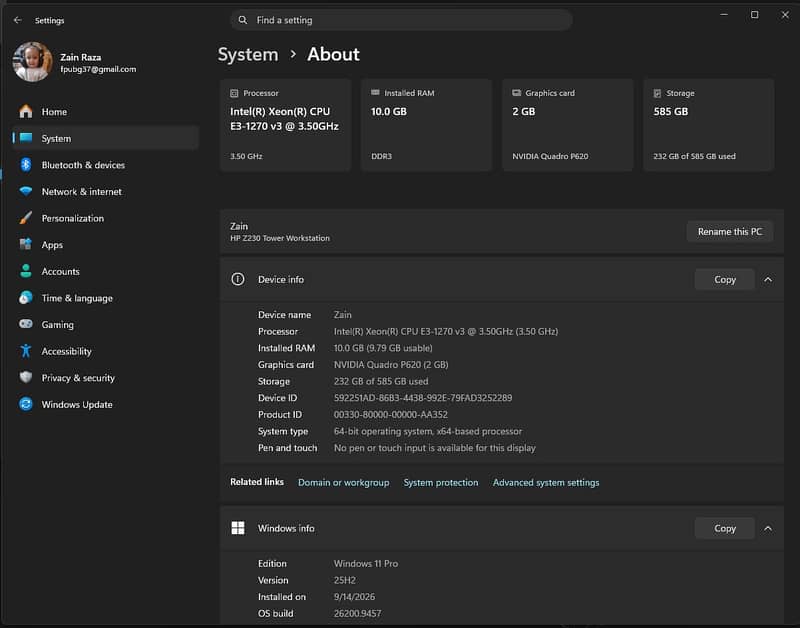Click the Installed RAM icon
Viewport: 800px width, 628px height.
(375, 93)
